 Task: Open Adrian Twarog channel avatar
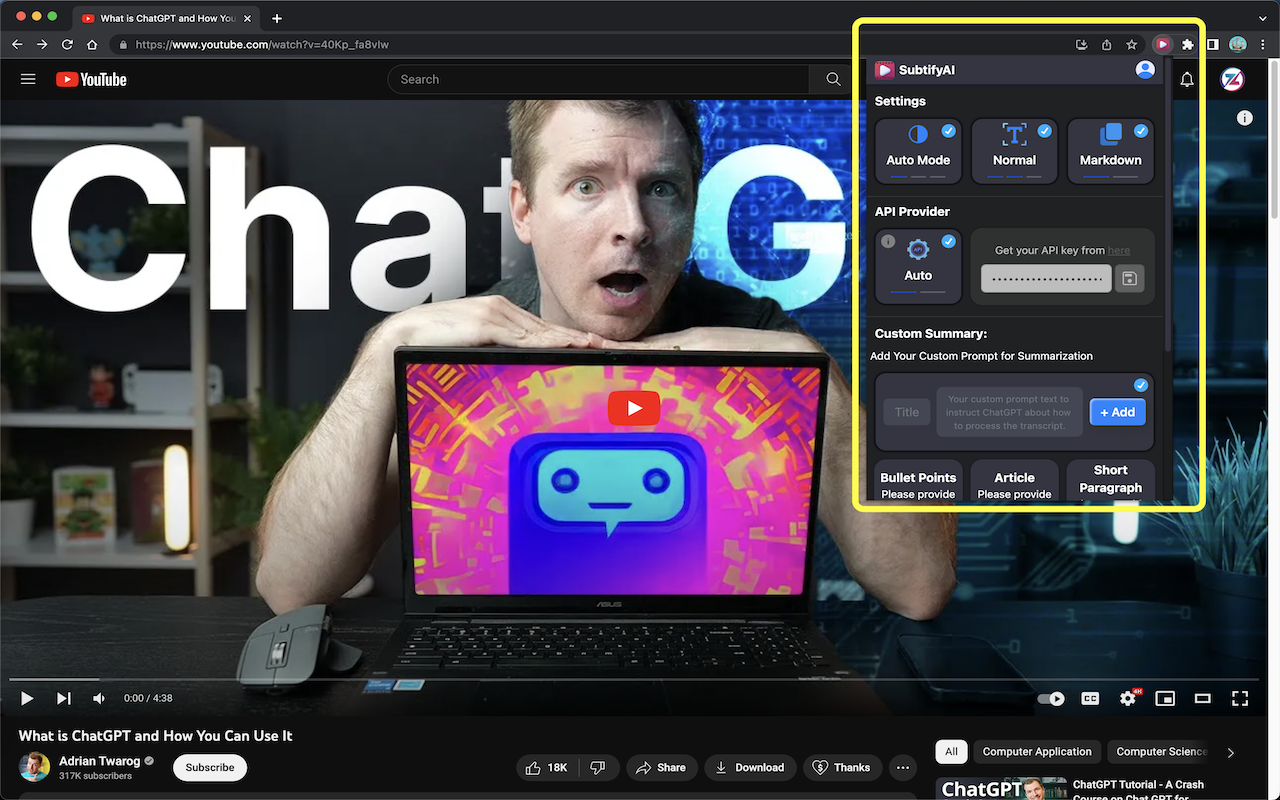coord(34,767)
